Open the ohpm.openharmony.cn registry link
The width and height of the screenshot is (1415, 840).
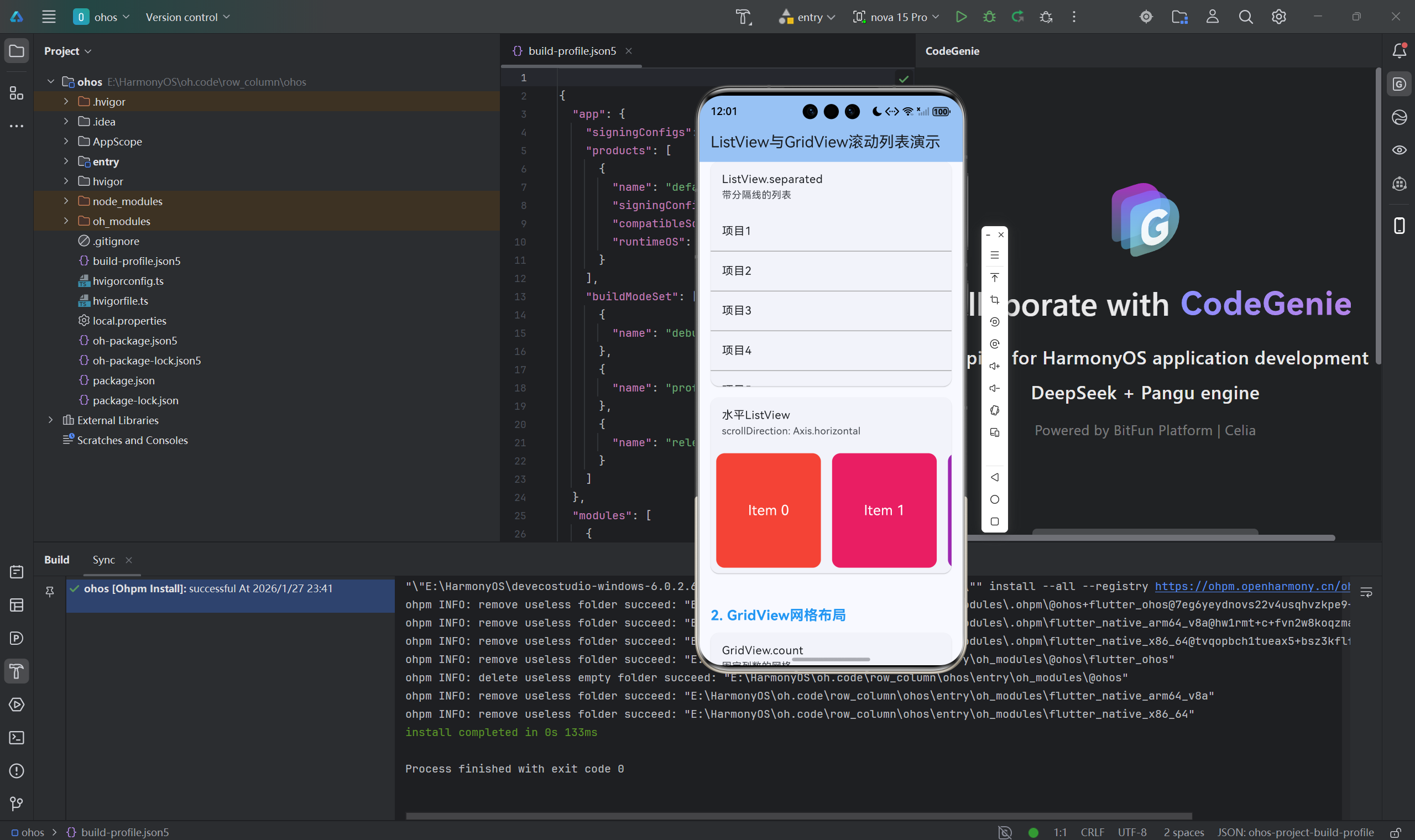tap(1252, 586)
